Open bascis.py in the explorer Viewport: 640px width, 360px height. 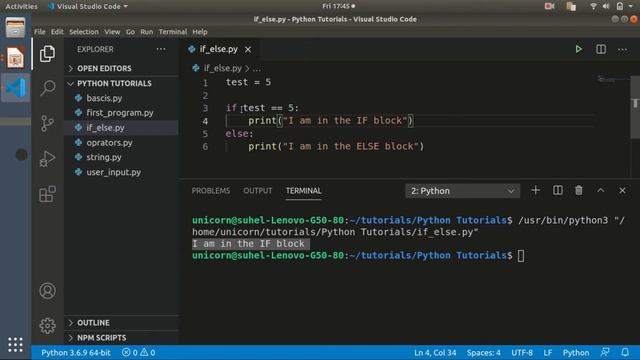pos(121,98)
